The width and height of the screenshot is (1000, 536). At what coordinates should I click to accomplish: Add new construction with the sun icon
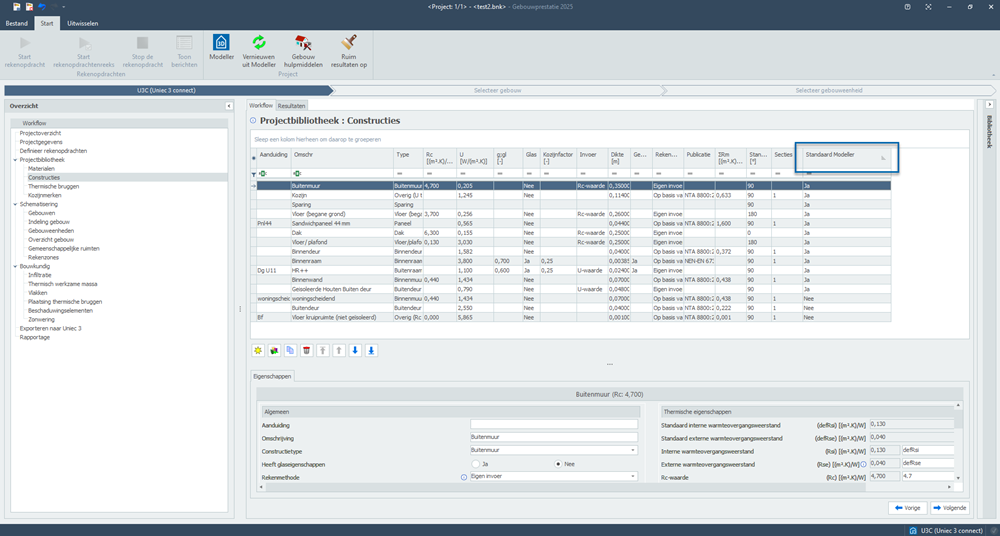coord(257,350)
